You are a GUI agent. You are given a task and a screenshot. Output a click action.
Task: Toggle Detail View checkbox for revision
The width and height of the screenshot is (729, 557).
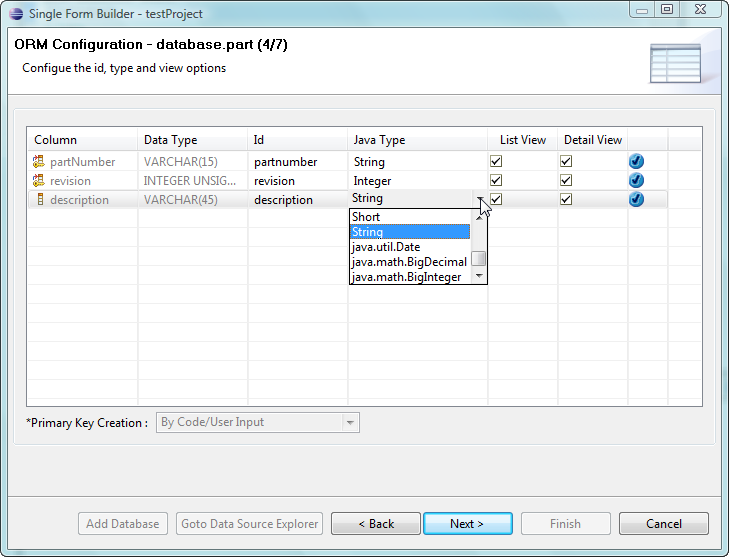566,181
